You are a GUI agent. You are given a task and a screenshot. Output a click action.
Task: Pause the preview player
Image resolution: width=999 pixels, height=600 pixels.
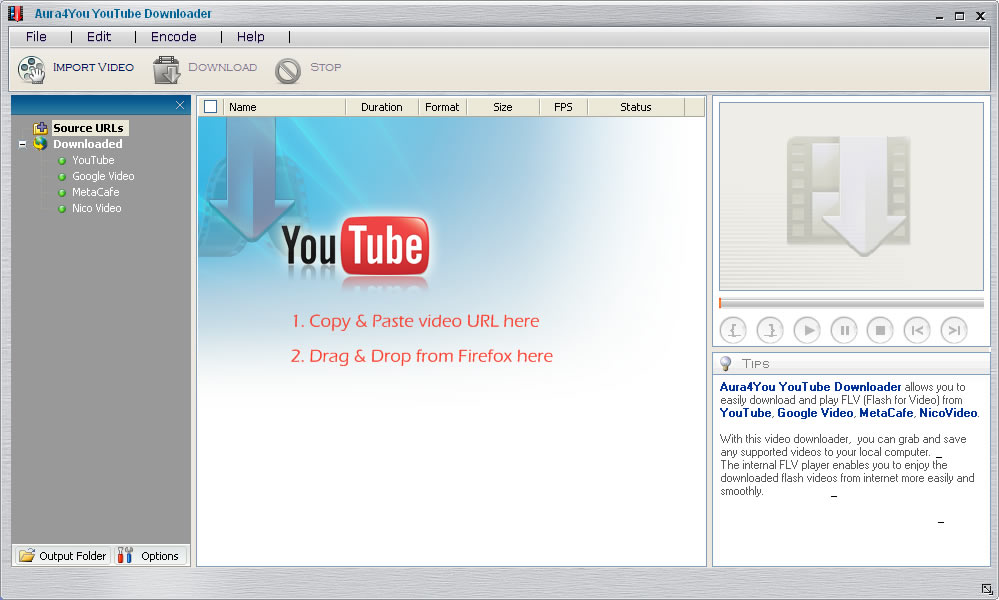(844, 331)
